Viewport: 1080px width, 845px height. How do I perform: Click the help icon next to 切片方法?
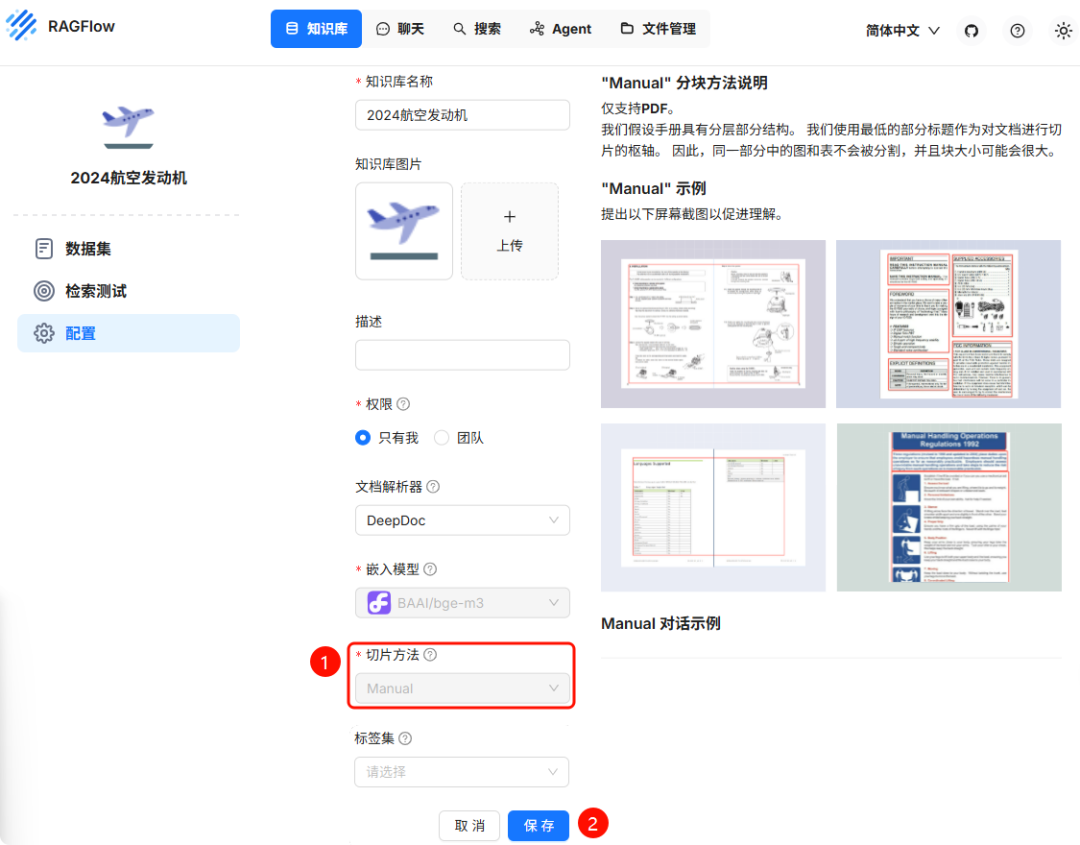point(430,655)
